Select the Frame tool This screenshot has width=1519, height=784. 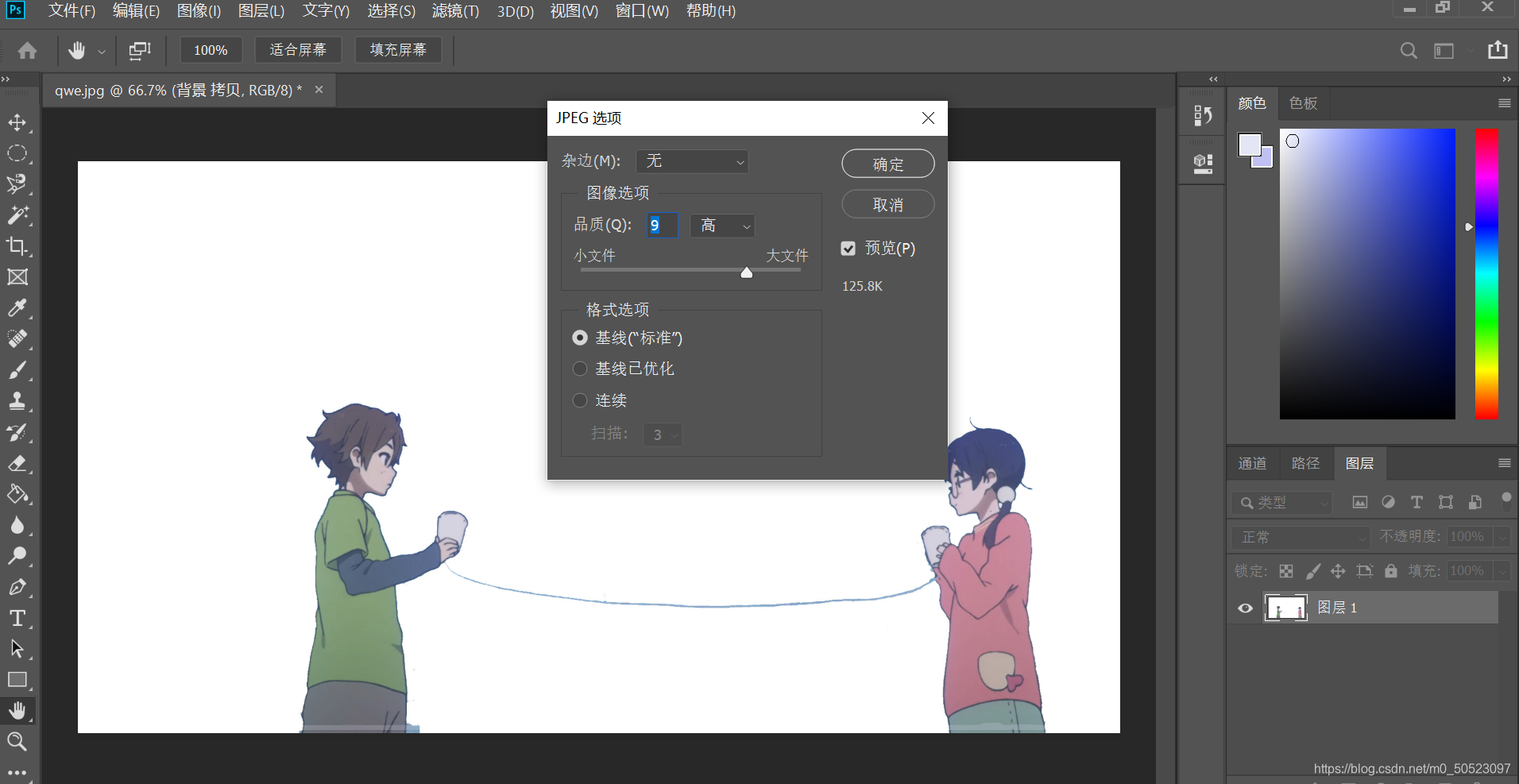coord(17,277)
